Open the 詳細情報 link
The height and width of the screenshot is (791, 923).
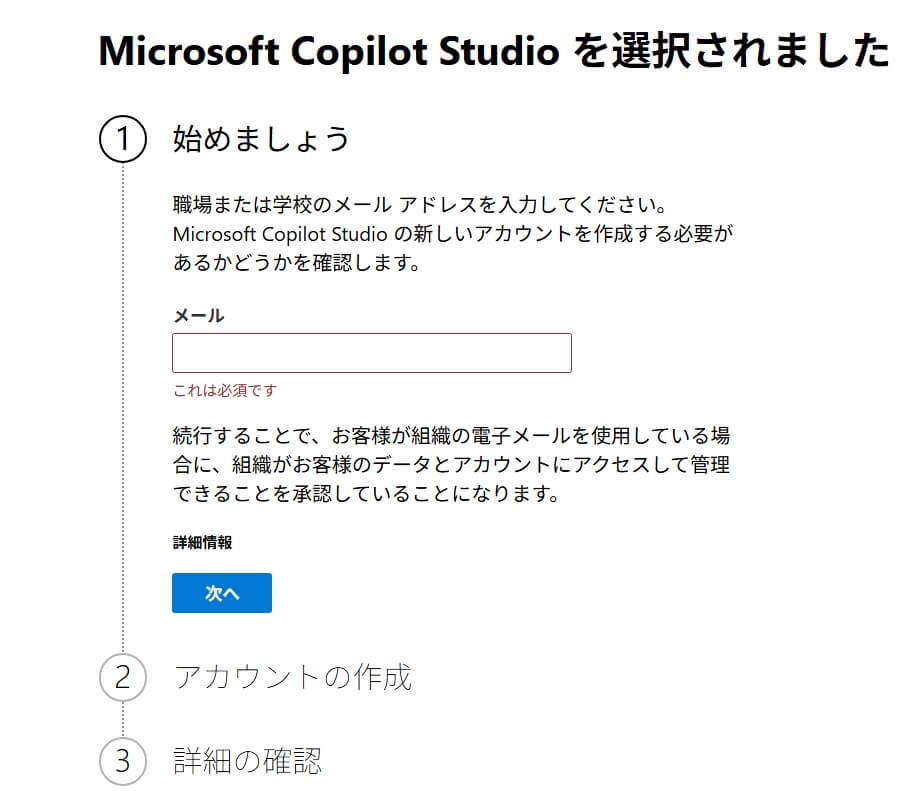[202, 543]
